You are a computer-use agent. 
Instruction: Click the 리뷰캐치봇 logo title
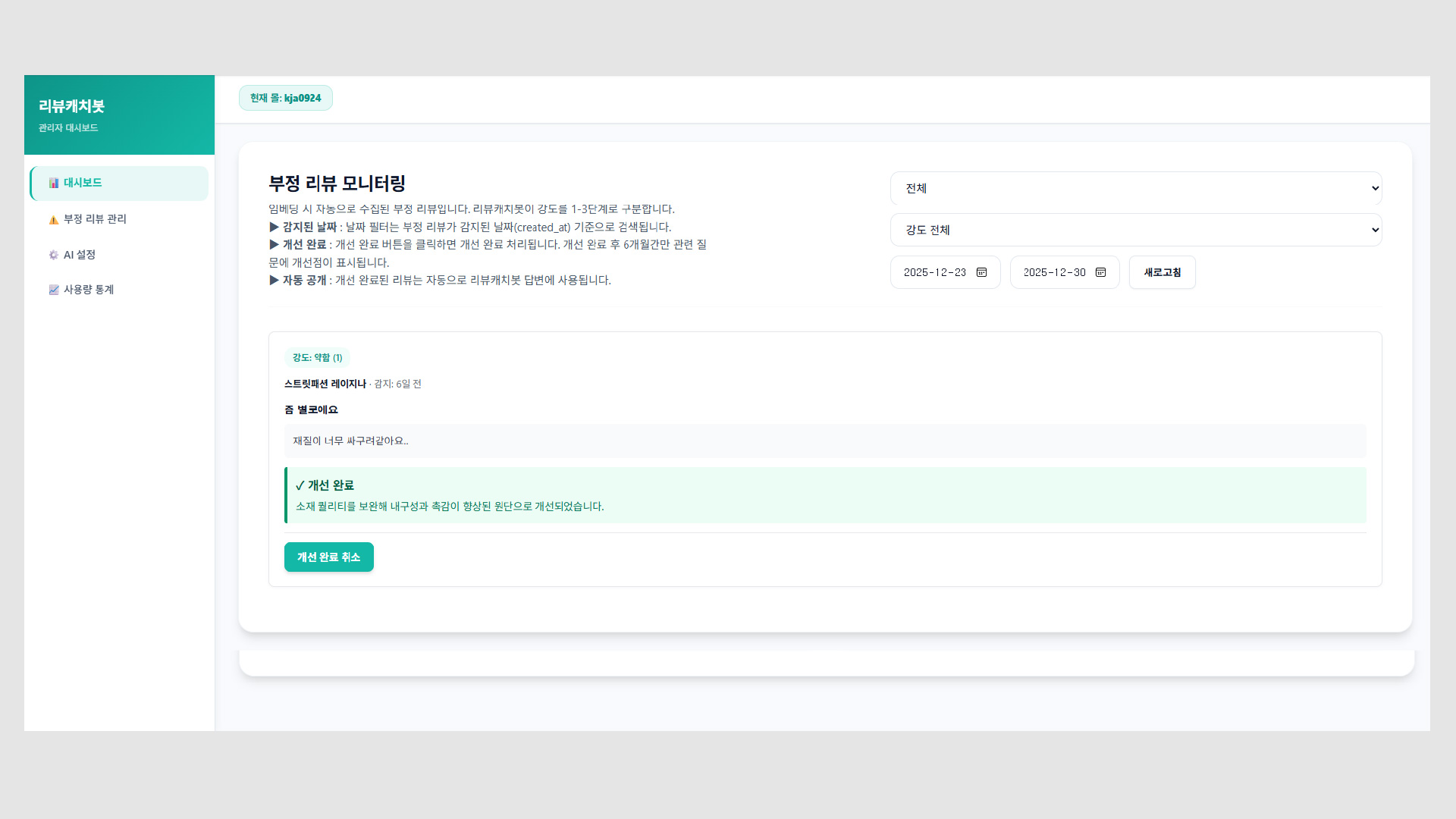pos(71,106)
